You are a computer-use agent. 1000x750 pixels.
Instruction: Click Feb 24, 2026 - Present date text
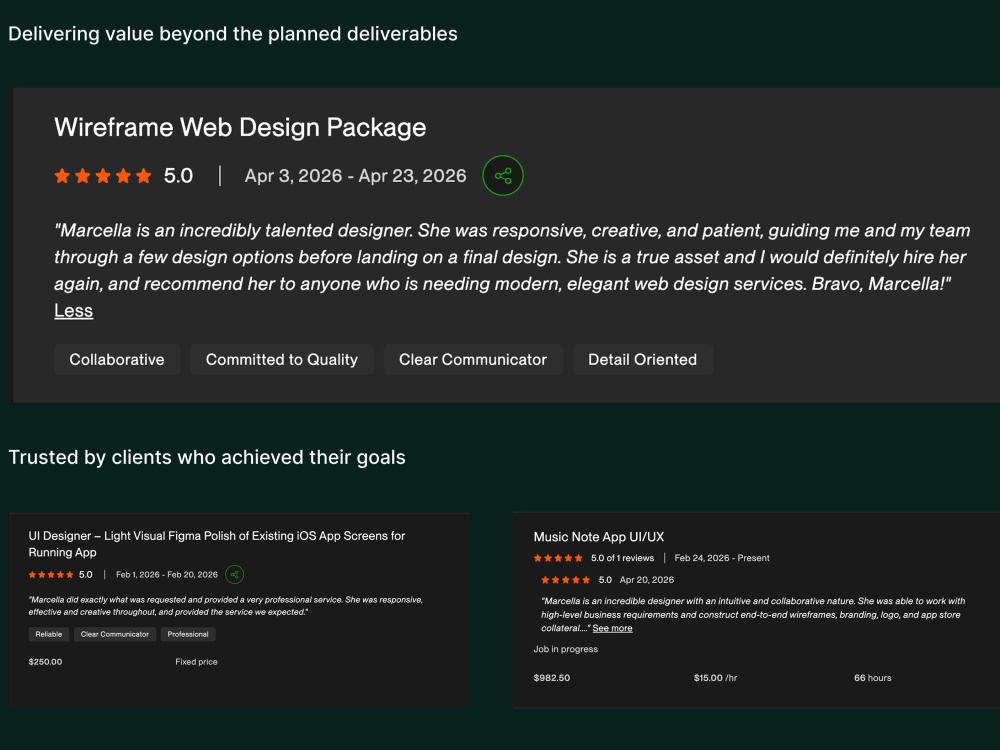[x=722, y=558]
